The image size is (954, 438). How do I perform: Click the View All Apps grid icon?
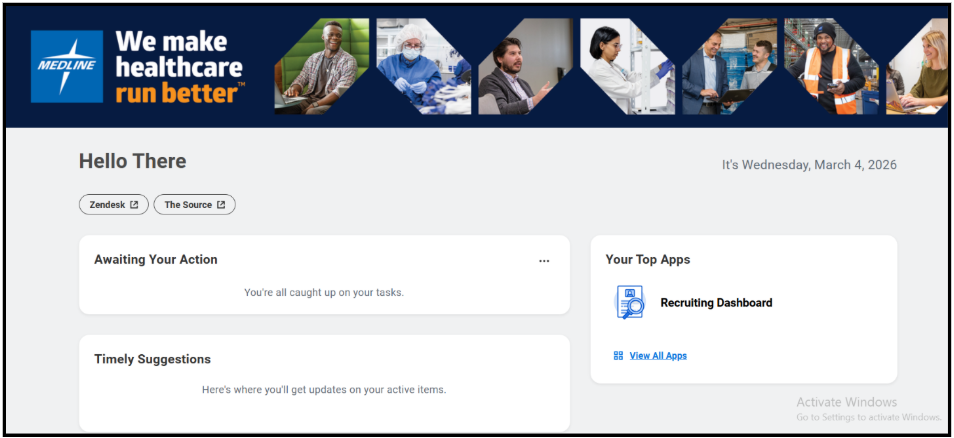click(x=618, y=356)
